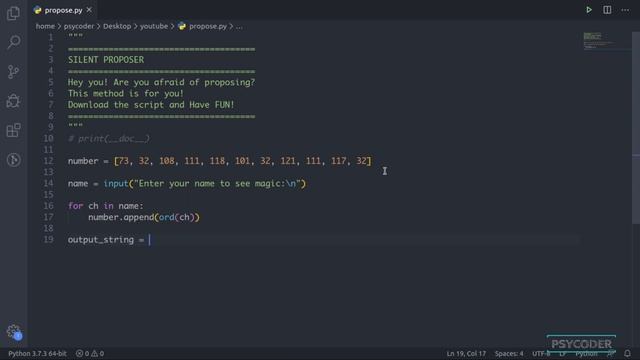Show the errors and warnings count

click(x=90, y=353)
